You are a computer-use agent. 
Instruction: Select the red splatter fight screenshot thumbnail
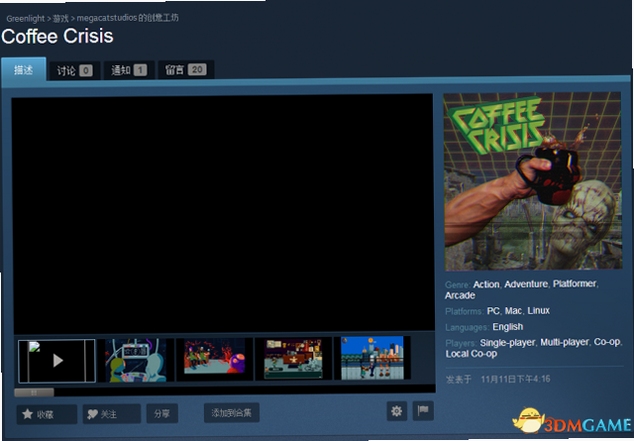coord(214,356)
